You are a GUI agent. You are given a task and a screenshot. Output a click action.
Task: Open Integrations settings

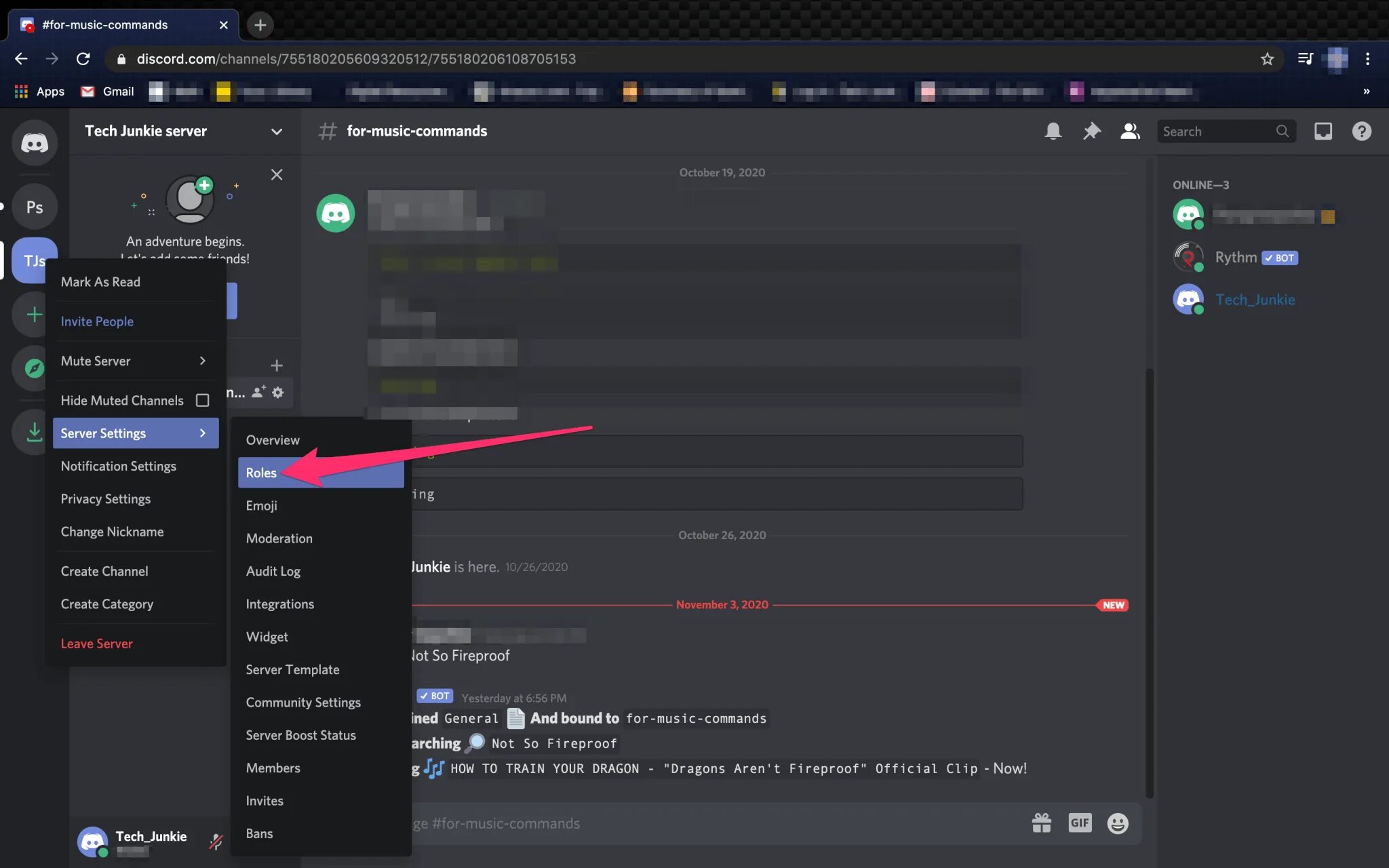tap(321, 604)
